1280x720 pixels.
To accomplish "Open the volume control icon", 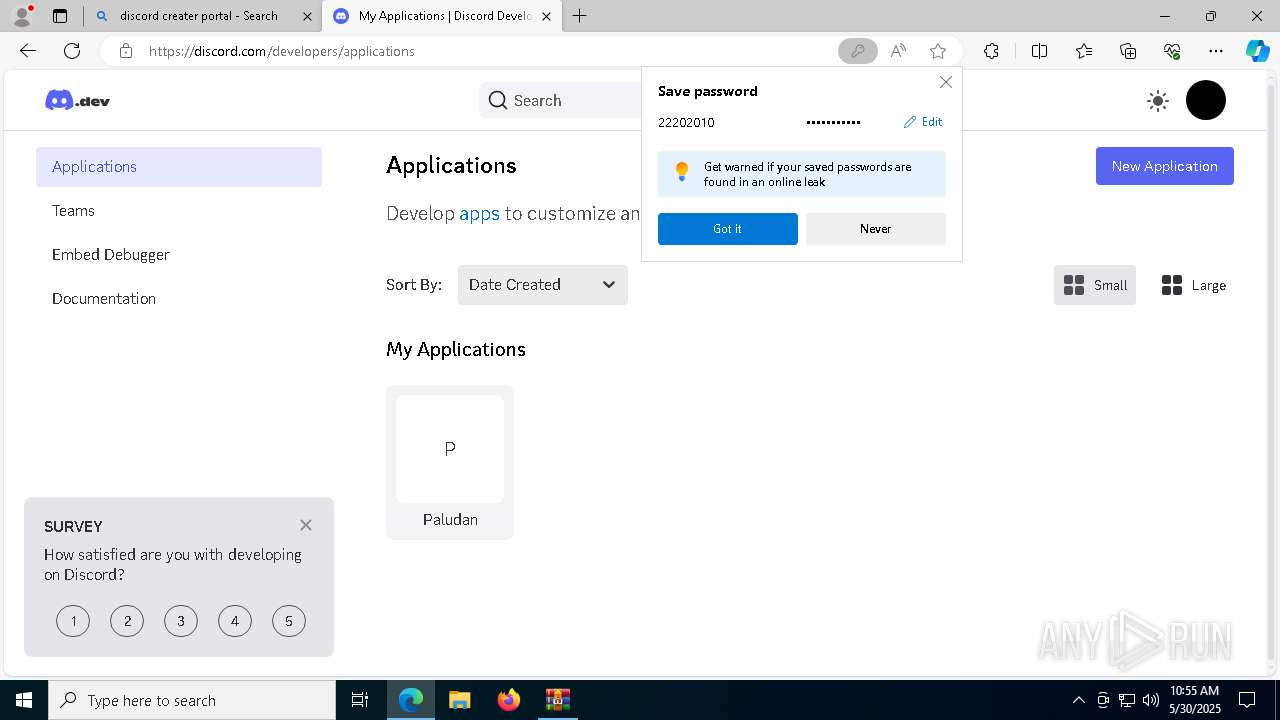I will click(x=1150, y=700).
